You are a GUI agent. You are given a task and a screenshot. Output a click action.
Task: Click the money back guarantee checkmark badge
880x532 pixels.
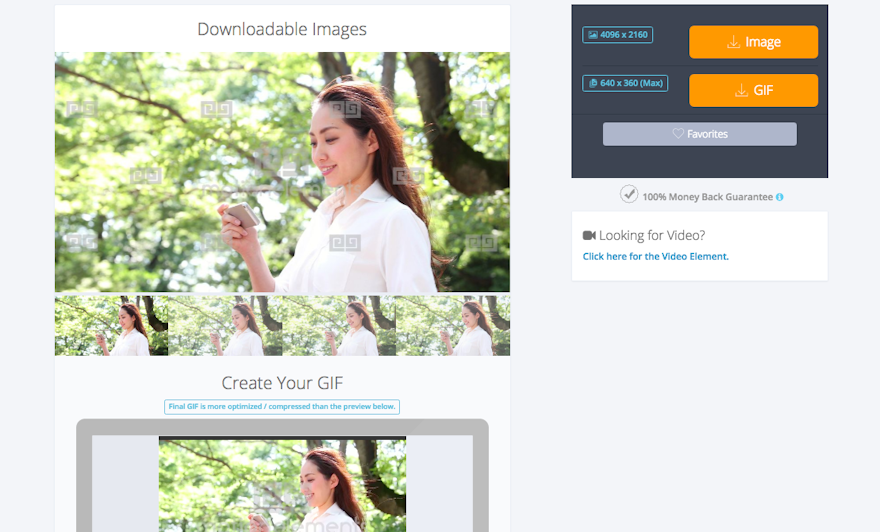(628, 194)
